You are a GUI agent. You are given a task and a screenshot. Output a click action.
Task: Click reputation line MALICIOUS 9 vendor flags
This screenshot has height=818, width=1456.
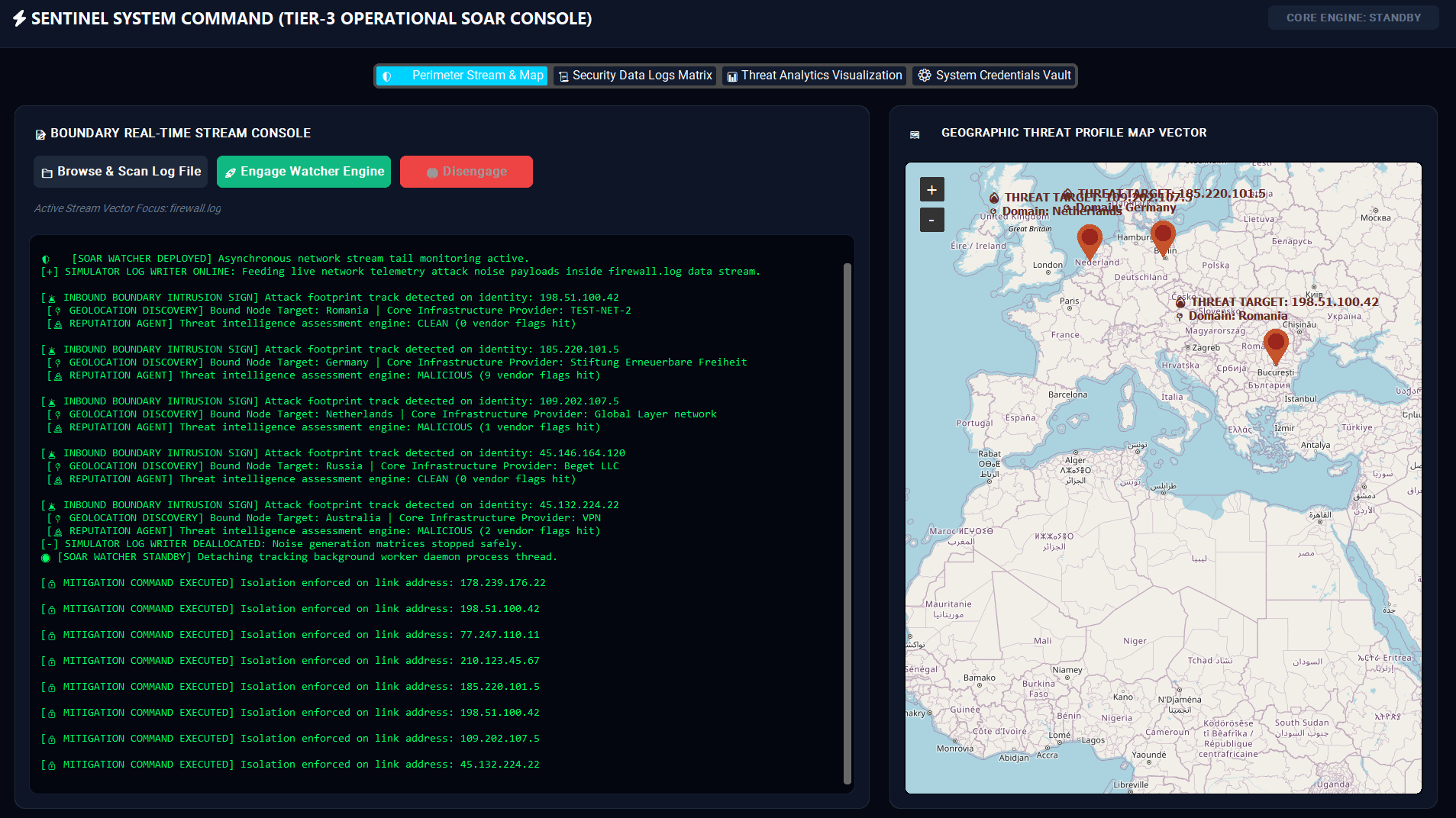[x=324, y=375]
